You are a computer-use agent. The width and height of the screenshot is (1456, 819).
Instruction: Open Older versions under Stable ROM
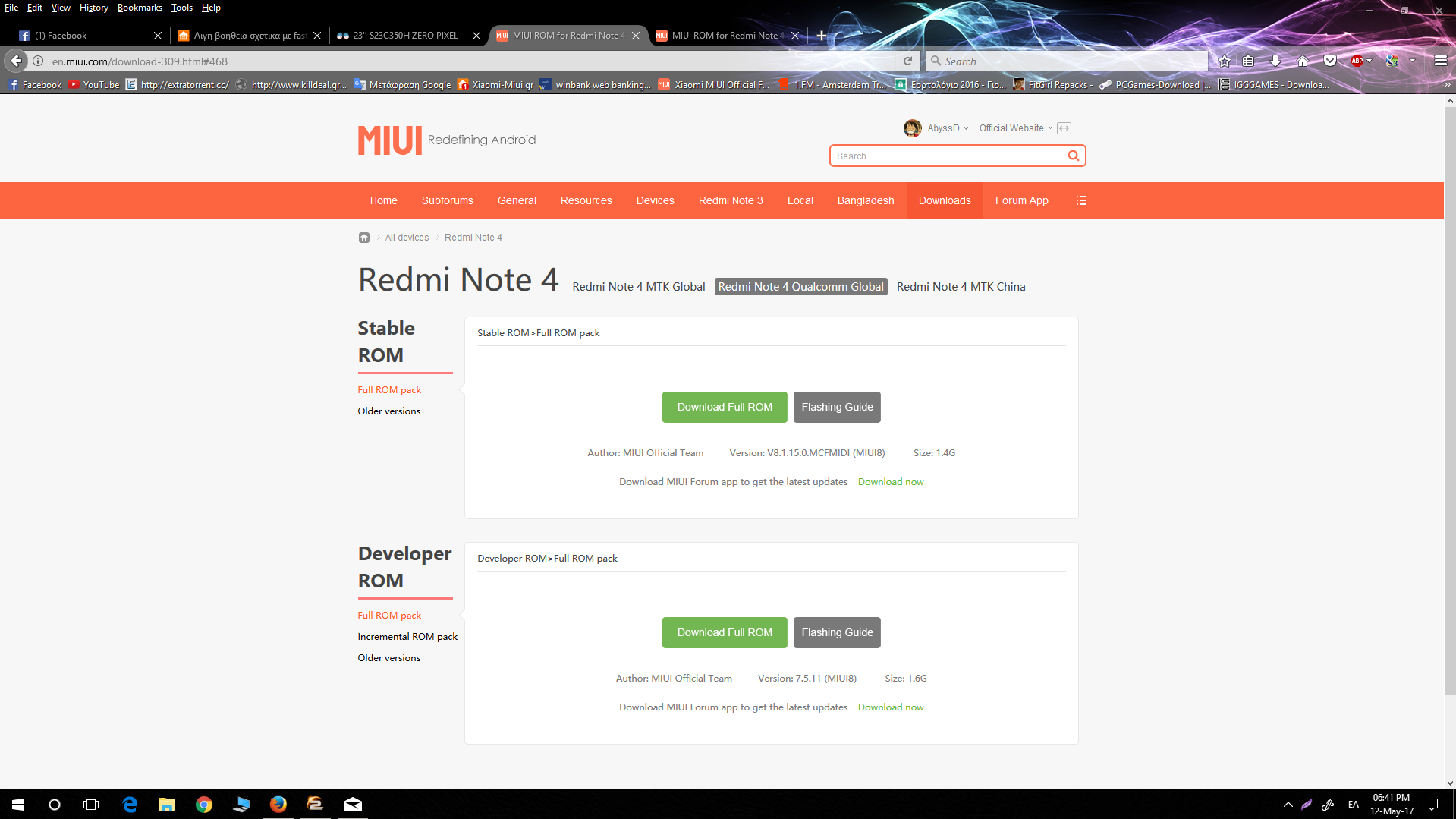click(388, 411)
